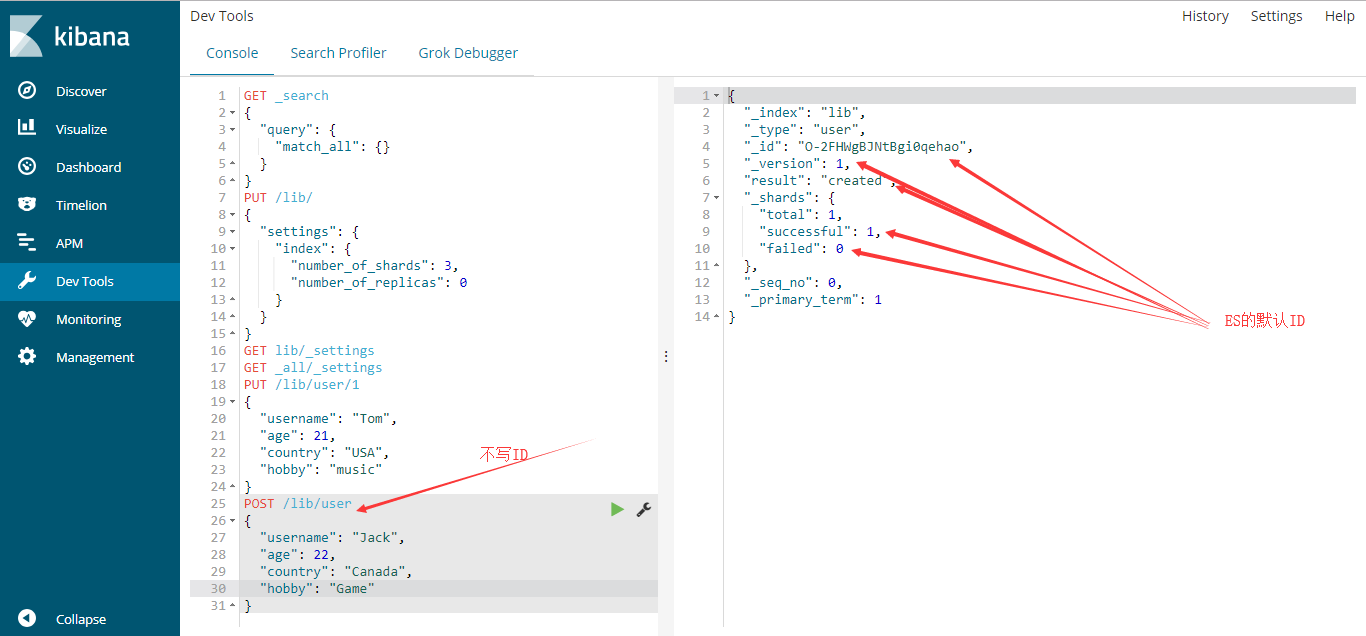Image resolution: width=1366 pixels, height=636 pixels.
Task: Click the editor pane divider handle
Action: 666,356
